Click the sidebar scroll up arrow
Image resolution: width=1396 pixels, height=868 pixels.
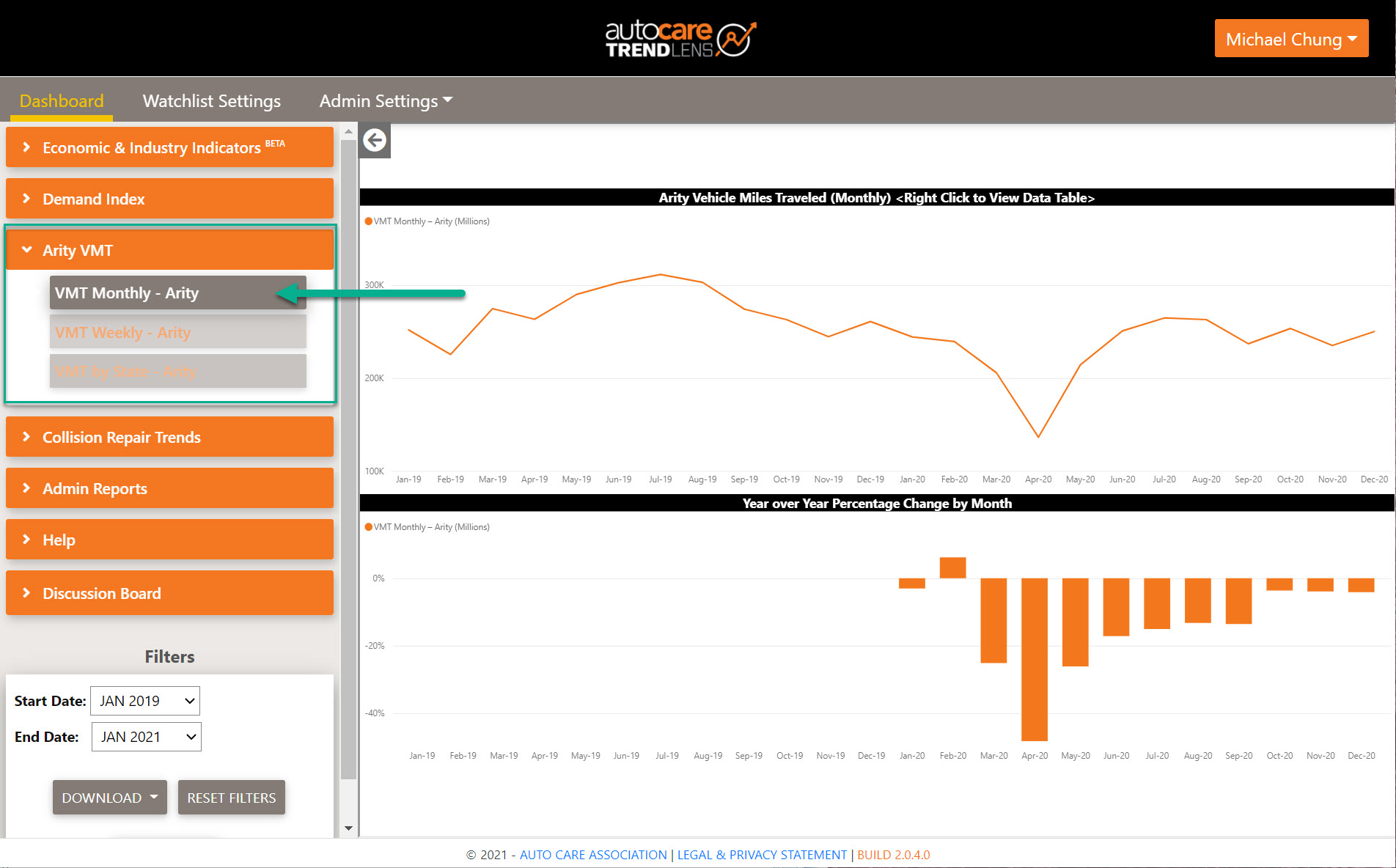349,132
